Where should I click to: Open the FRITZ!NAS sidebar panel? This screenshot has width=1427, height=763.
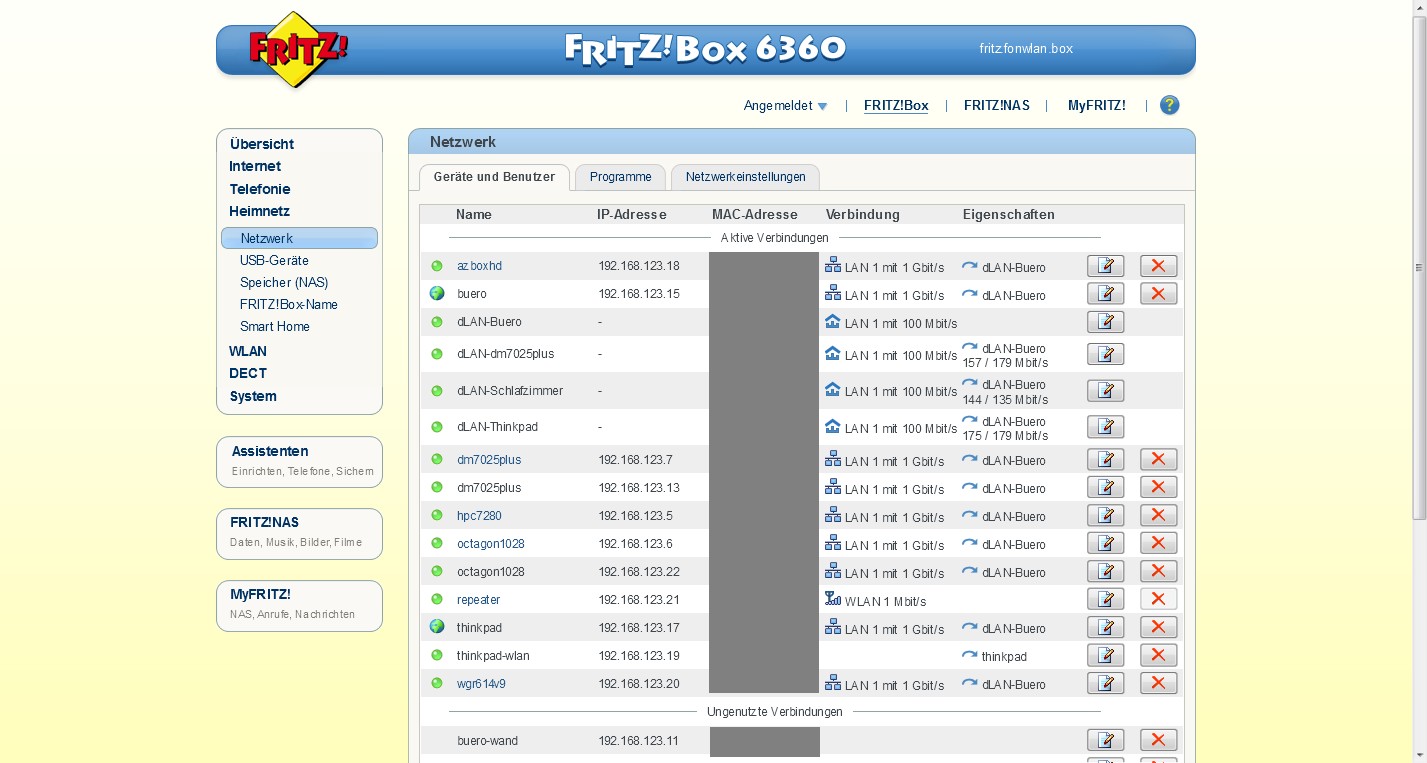299,533
